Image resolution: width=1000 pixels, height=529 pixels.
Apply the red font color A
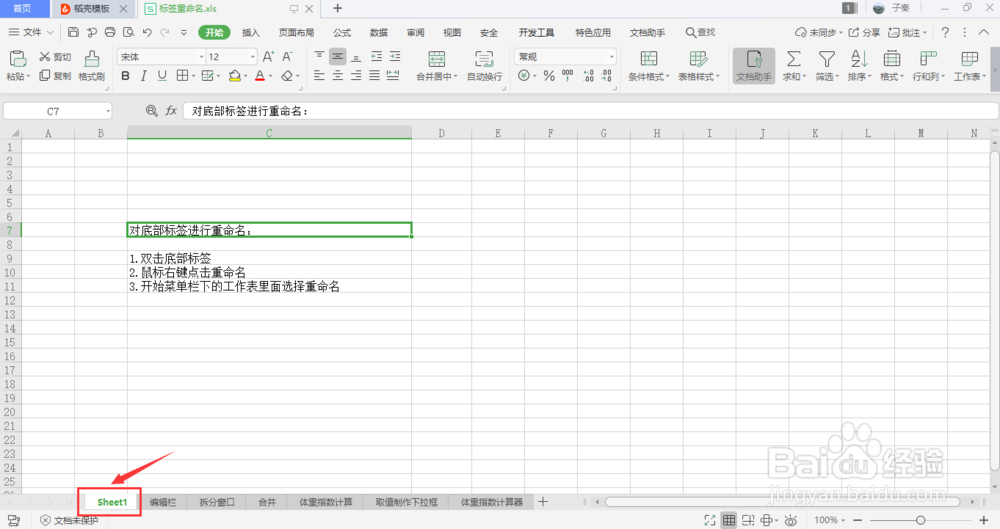point(260,76)
